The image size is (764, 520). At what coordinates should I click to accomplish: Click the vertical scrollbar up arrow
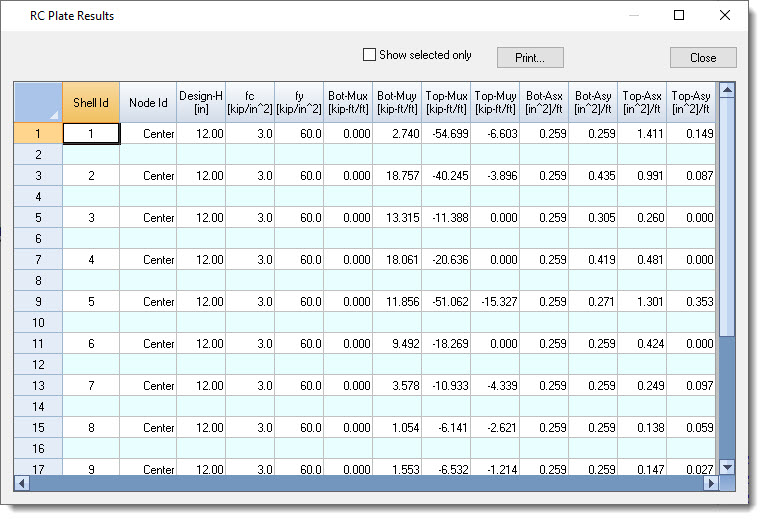[x=727, y=90]
